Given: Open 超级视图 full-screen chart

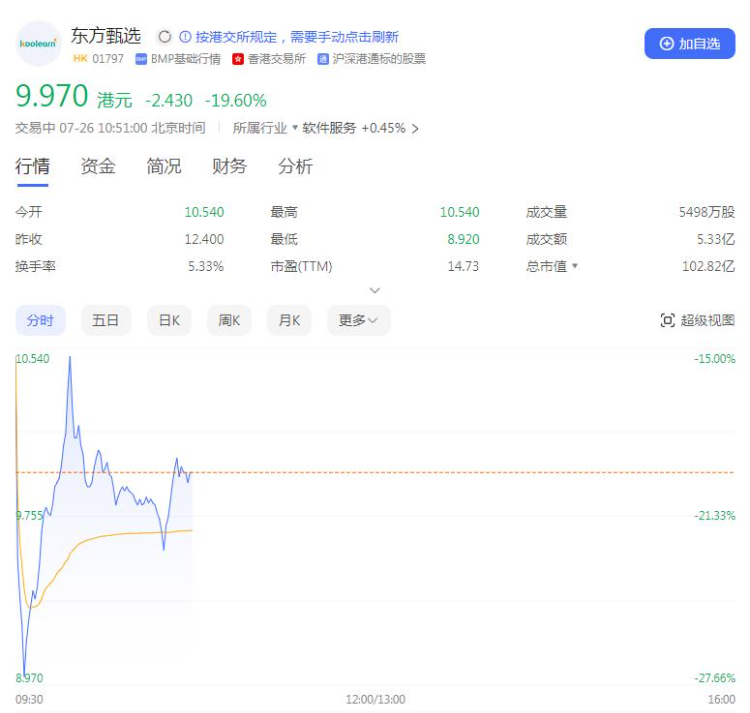Looking at the screenshot, I should click(x=697, y=320).
